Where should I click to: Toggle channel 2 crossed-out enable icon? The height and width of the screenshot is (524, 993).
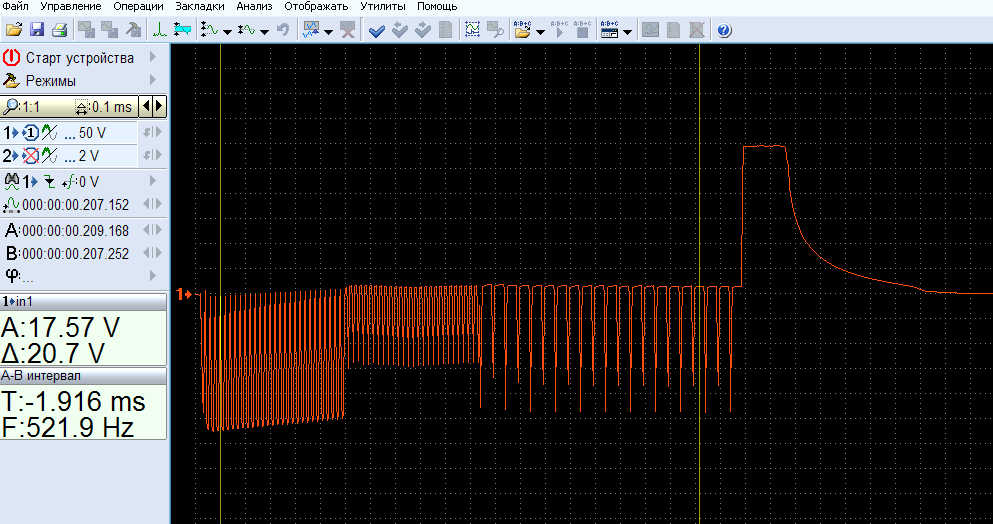point(30,156)
